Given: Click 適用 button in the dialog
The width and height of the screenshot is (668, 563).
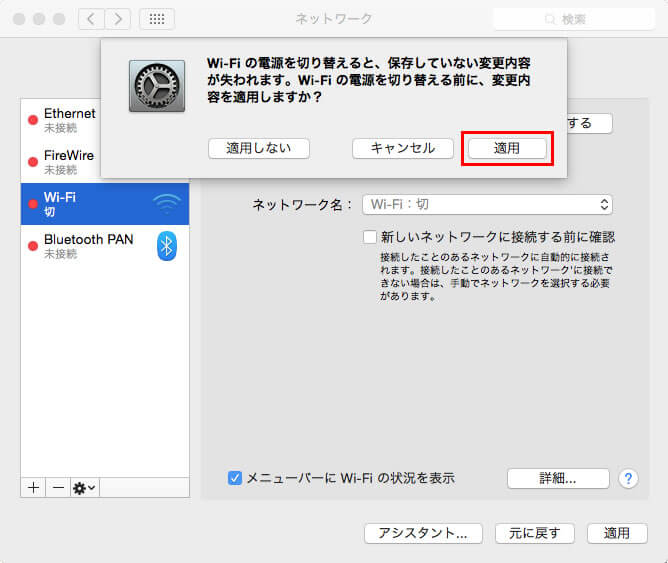Looking at the screenshot, I should [x=507, y=148].
